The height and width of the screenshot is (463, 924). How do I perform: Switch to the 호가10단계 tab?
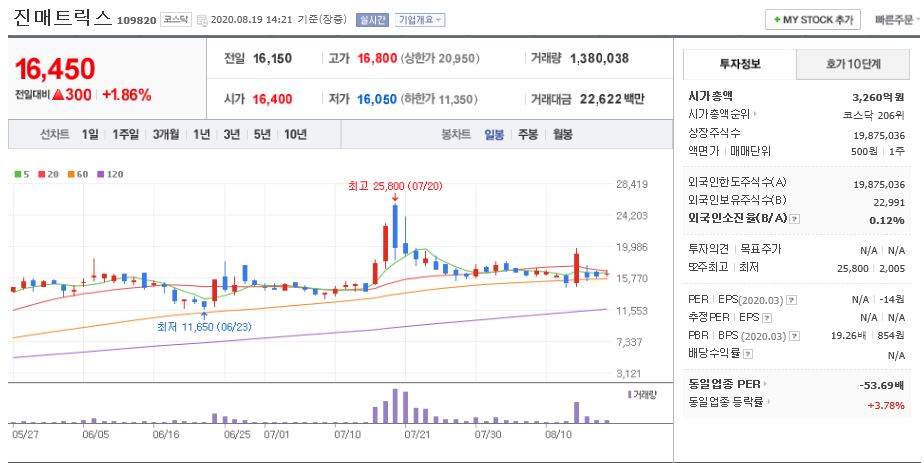point(854,64)
